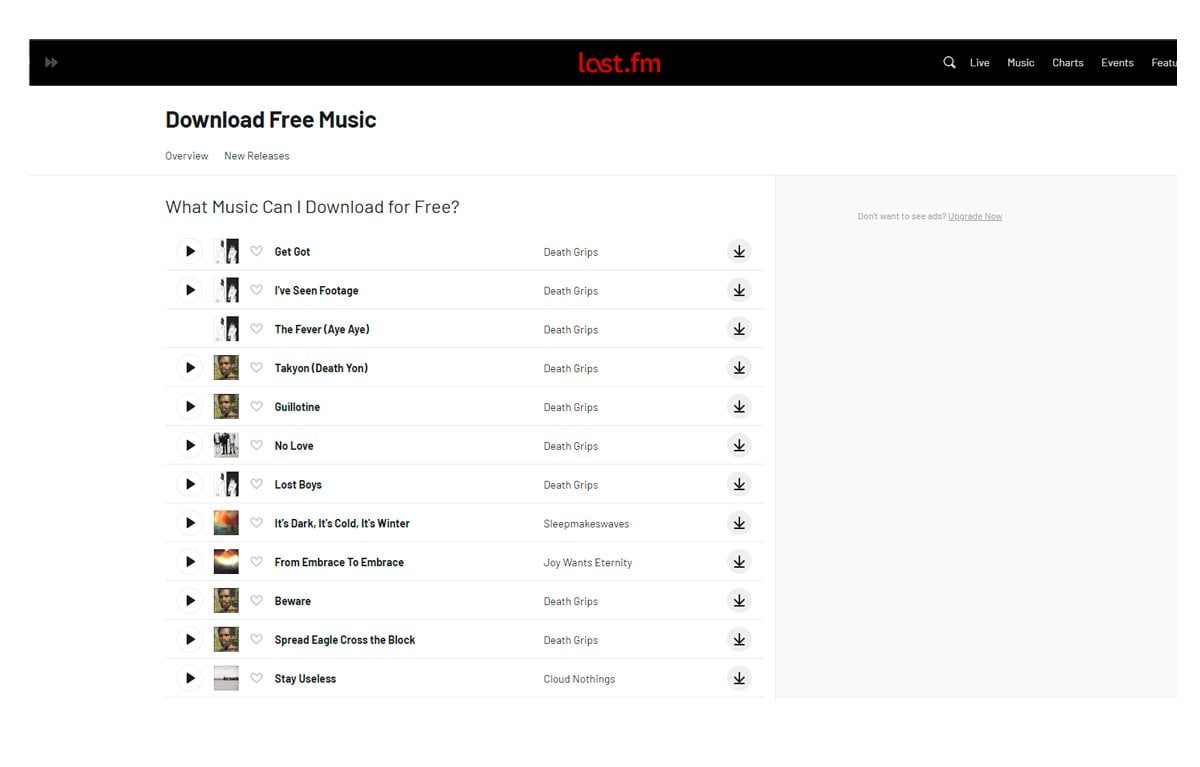Play the Beware track
1200x767 pixels.
pyautogui.click(x=190, y=601)
